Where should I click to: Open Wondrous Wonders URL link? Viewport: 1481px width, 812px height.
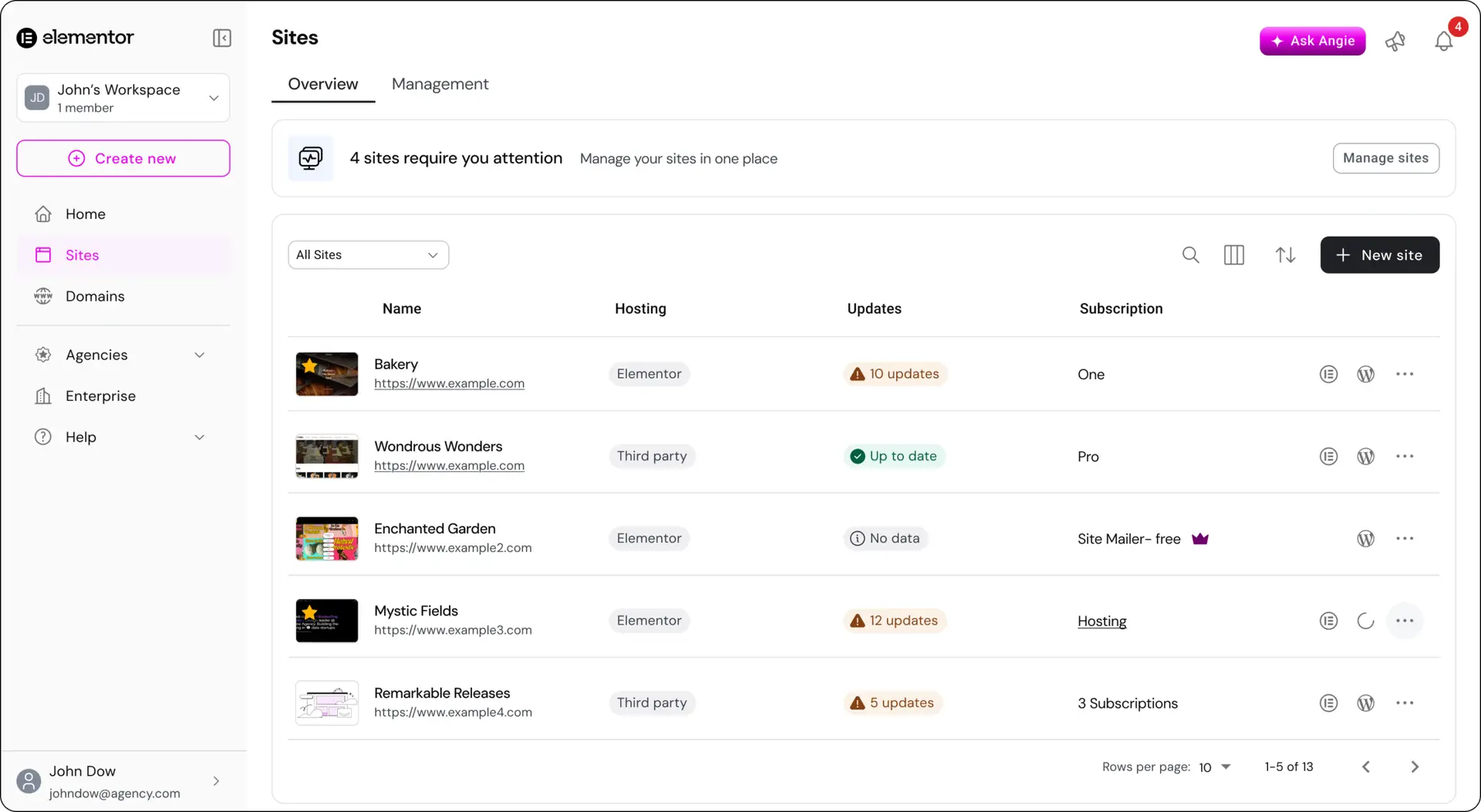(449, 466)
